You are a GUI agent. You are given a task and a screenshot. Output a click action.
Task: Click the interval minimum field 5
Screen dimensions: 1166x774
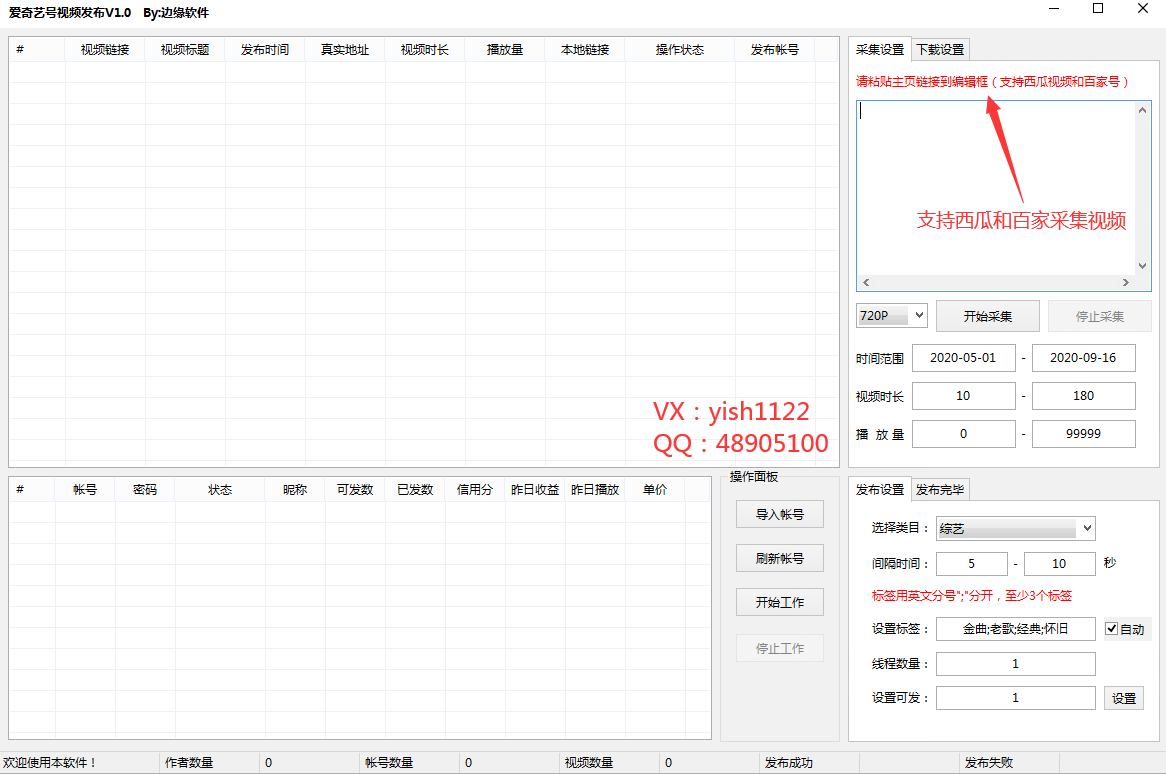click(x=971, y=564)
